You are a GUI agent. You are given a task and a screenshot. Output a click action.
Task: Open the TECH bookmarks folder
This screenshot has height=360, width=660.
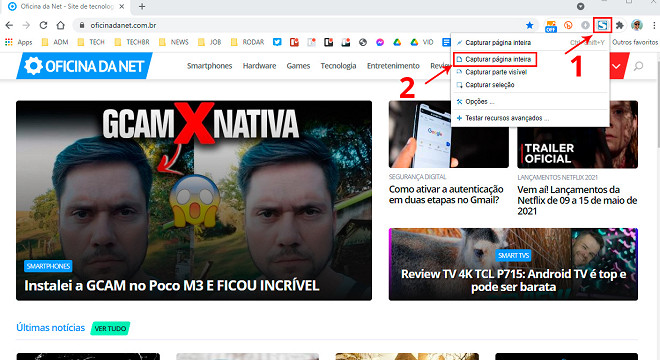pyautogui.click(x=91, y=42)
